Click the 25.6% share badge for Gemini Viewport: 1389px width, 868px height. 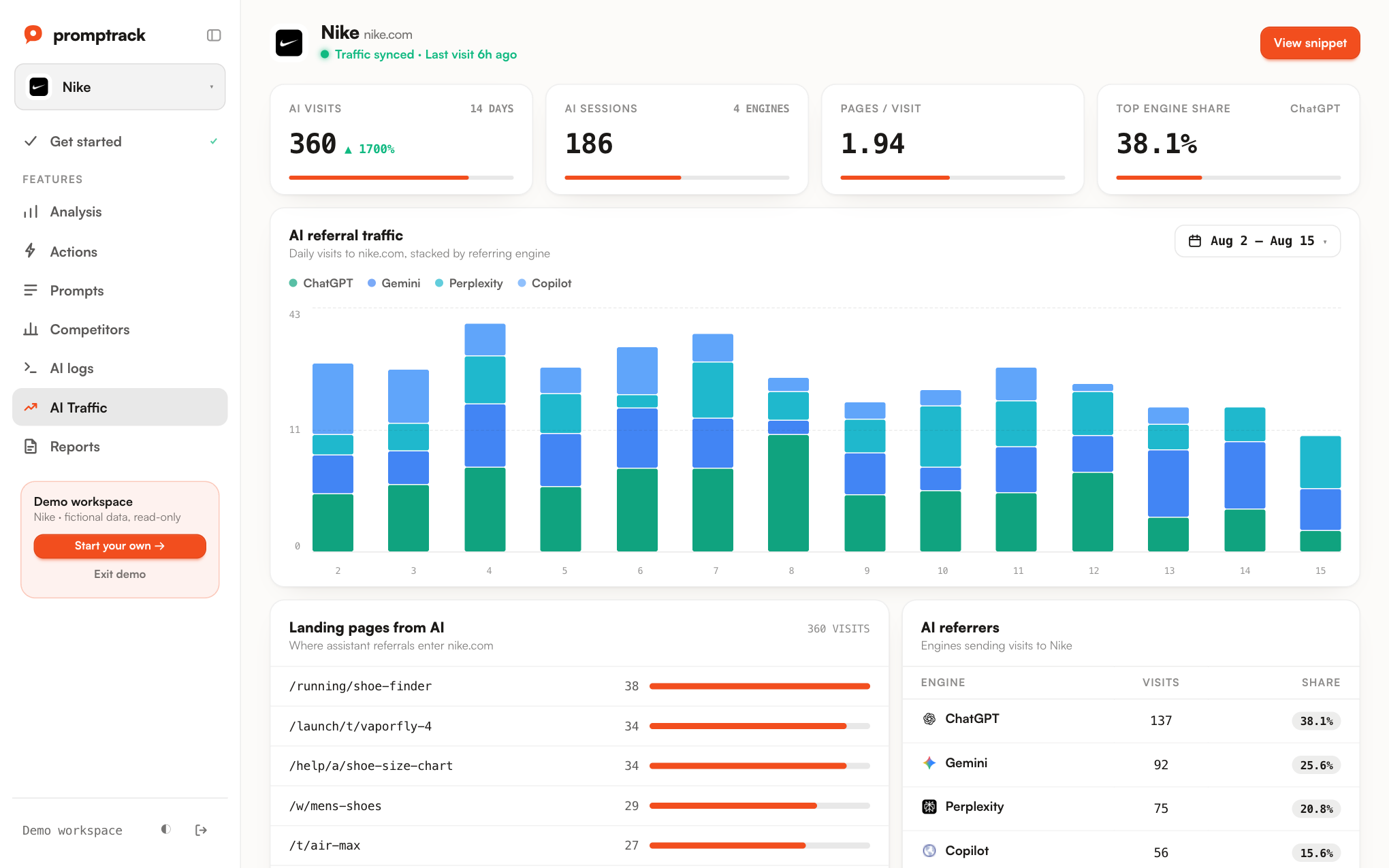coord(1316,765)
